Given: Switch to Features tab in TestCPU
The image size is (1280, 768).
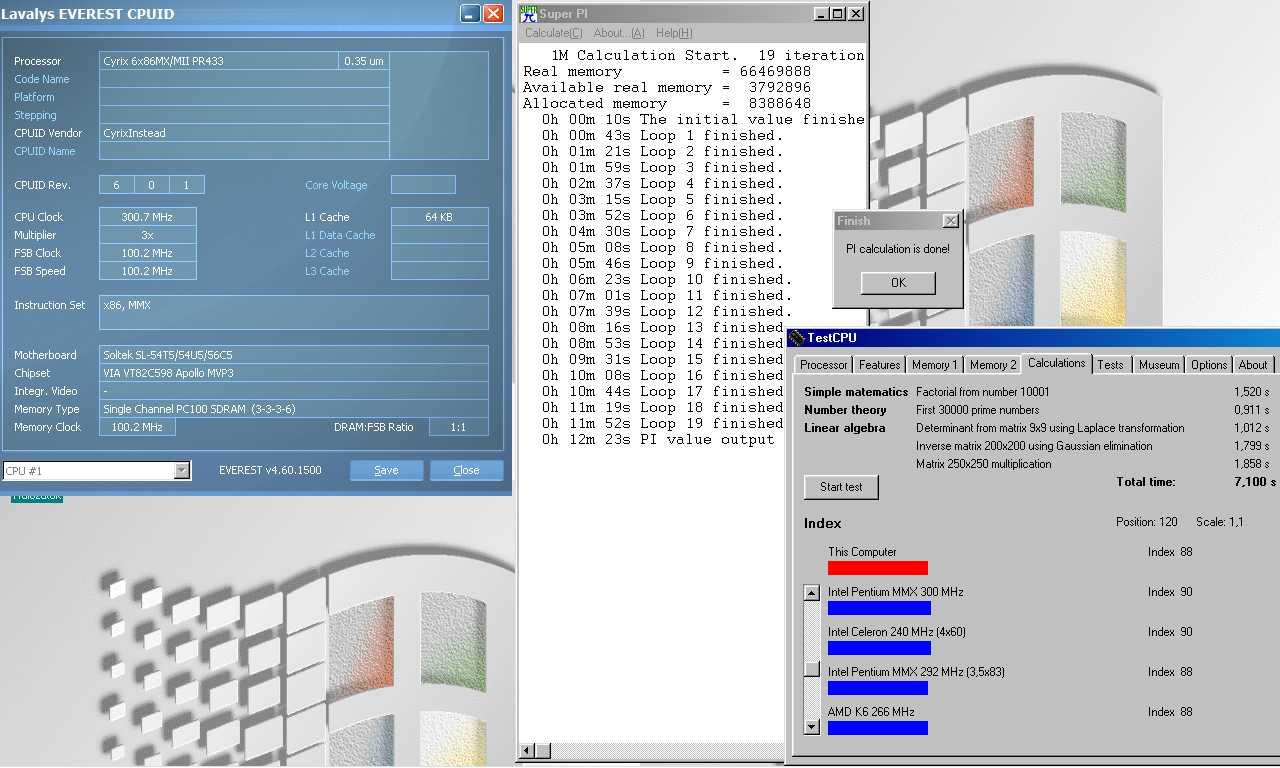Looking at the screenshot, I should coord(879,365).
